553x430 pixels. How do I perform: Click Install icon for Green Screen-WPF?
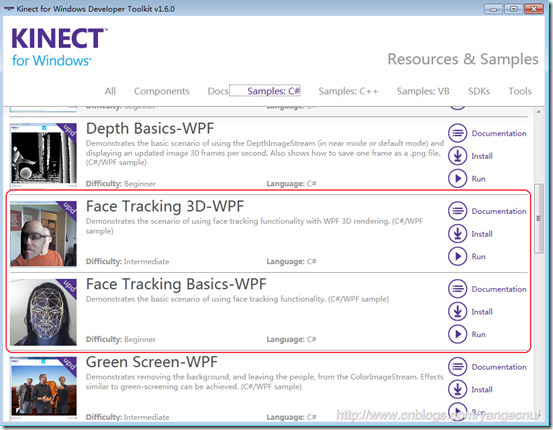point(457,389)
